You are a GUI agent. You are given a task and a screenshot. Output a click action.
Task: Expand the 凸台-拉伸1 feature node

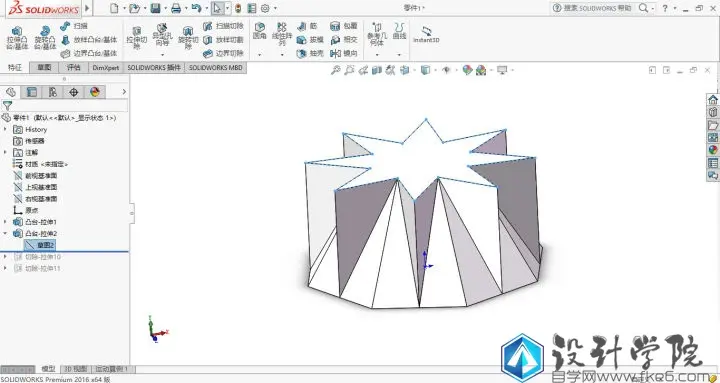coord(6,222)
